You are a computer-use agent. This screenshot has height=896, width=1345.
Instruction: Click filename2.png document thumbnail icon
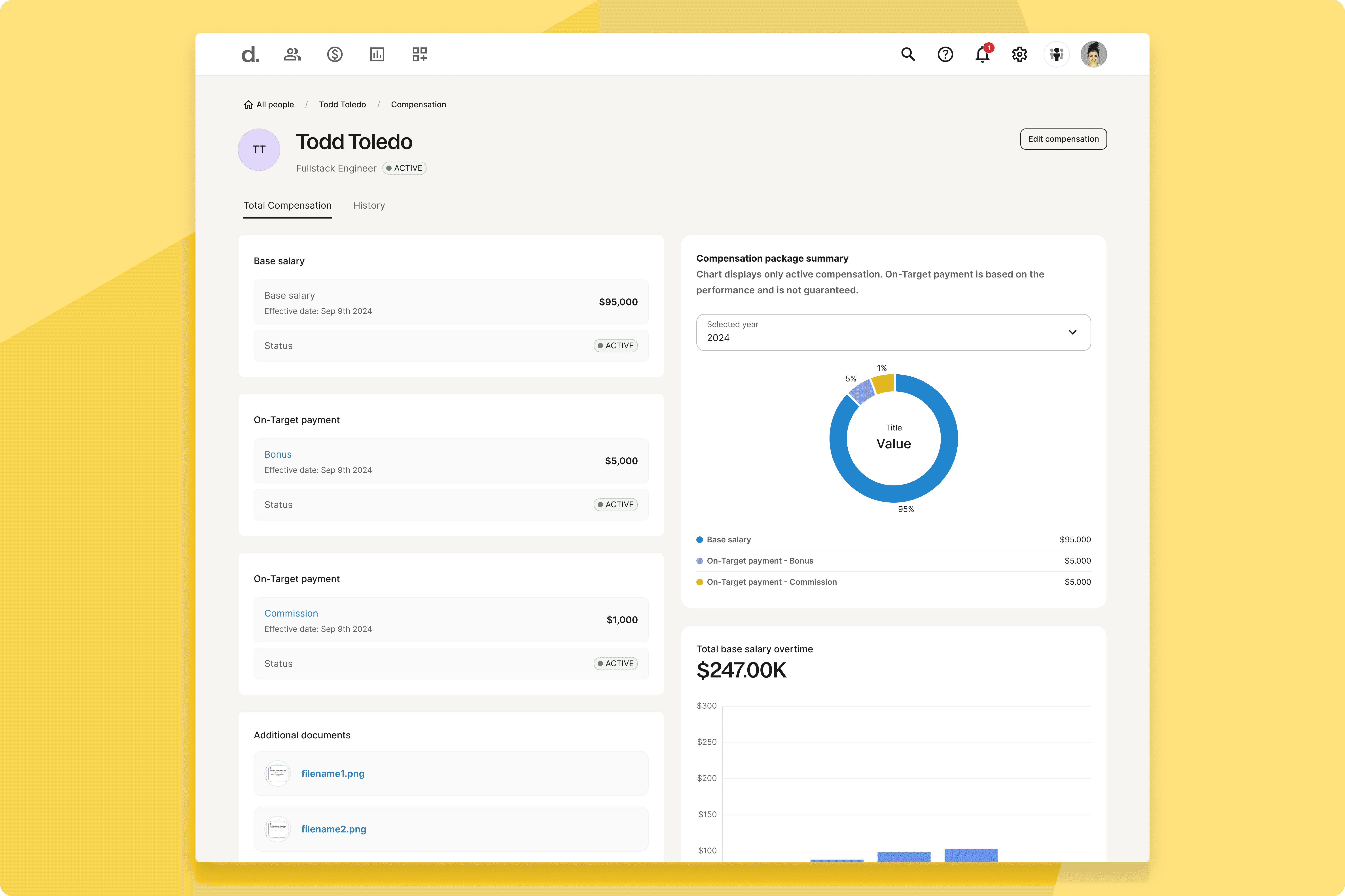click(x=278, y=829)
